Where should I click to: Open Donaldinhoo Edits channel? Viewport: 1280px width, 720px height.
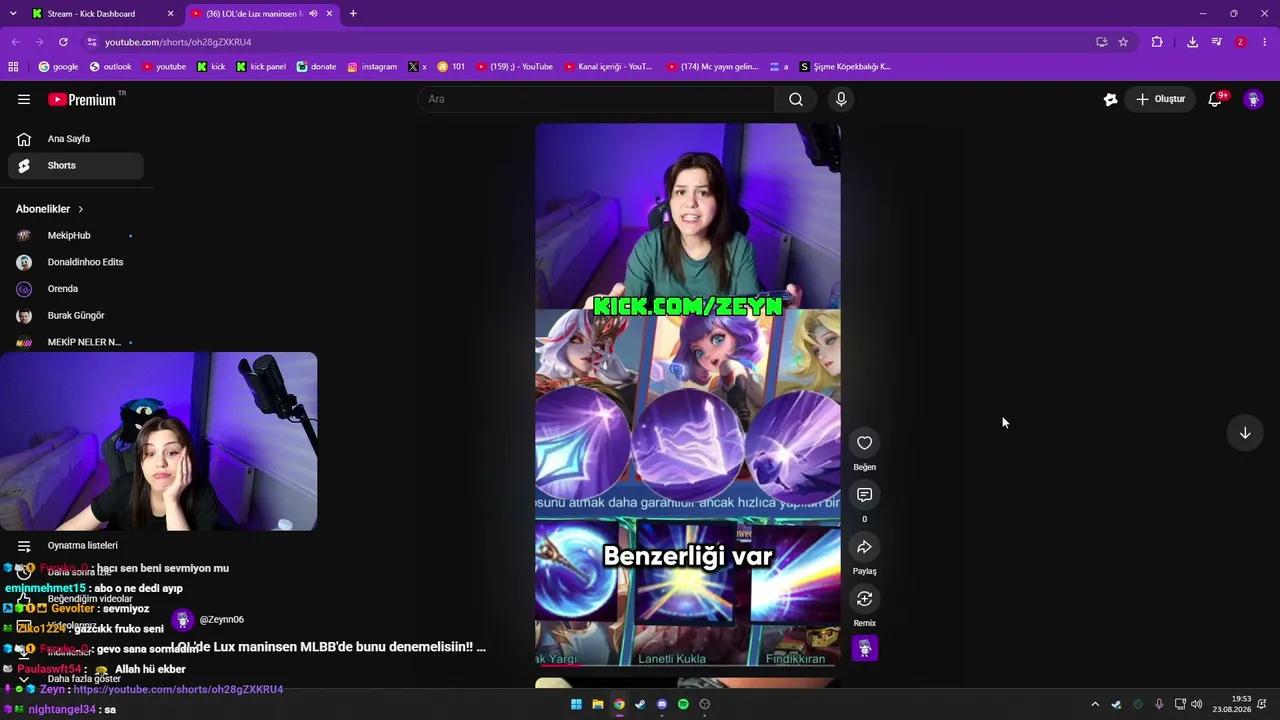tap(76, 262)
